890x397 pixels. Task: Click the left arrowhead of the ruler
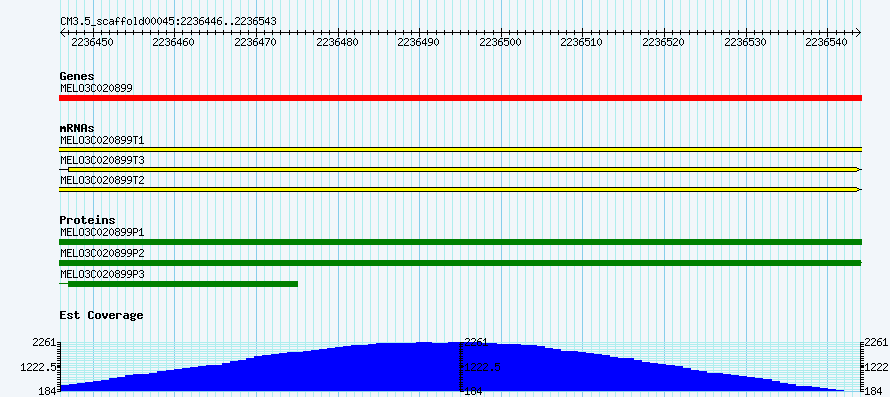click(62, 33)
